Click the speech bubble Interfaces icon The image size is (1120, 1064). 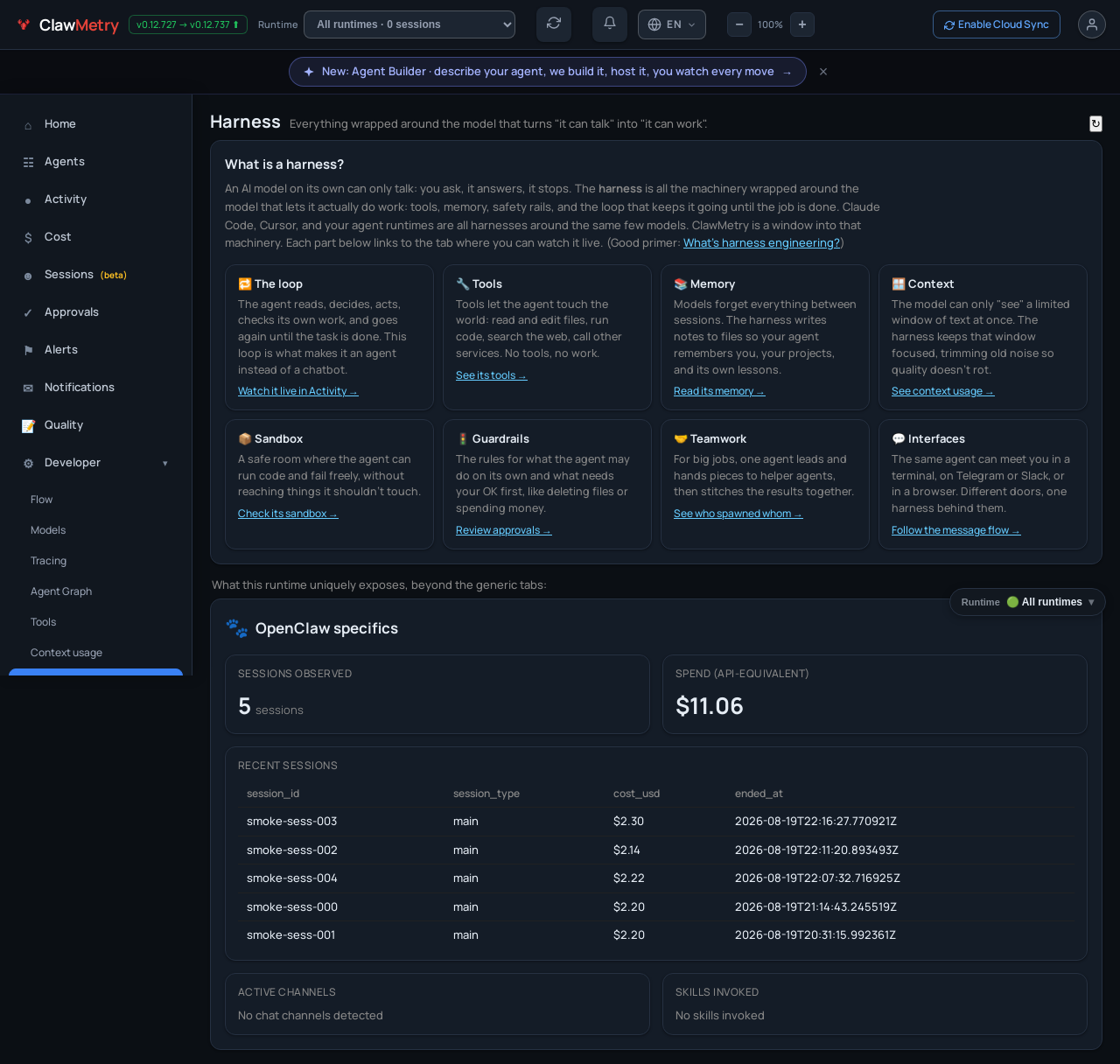(x=899, y=438)
